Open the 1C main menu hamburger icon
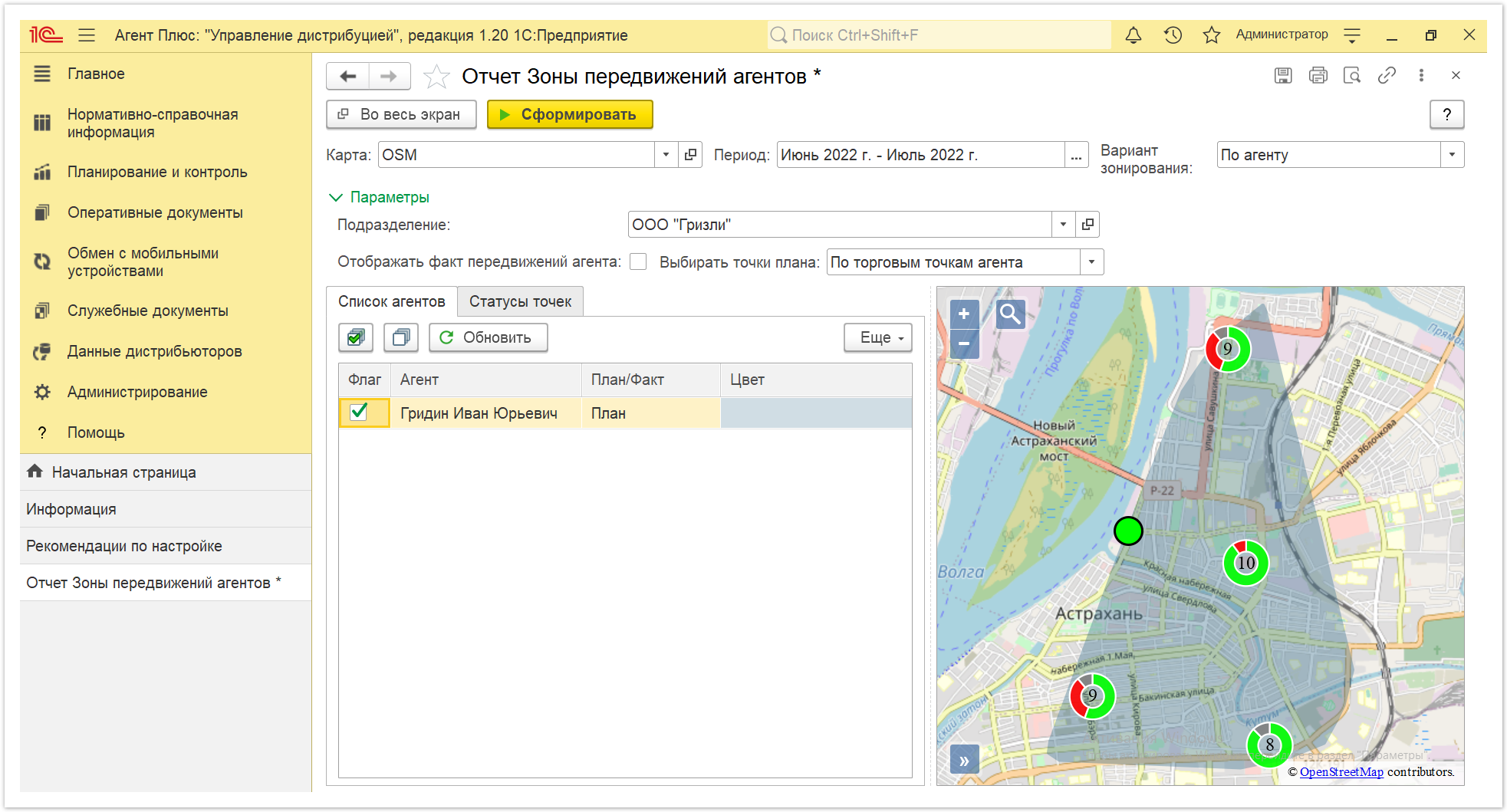Viewport: 1507px width, 812px height. (x=87, y=35)
